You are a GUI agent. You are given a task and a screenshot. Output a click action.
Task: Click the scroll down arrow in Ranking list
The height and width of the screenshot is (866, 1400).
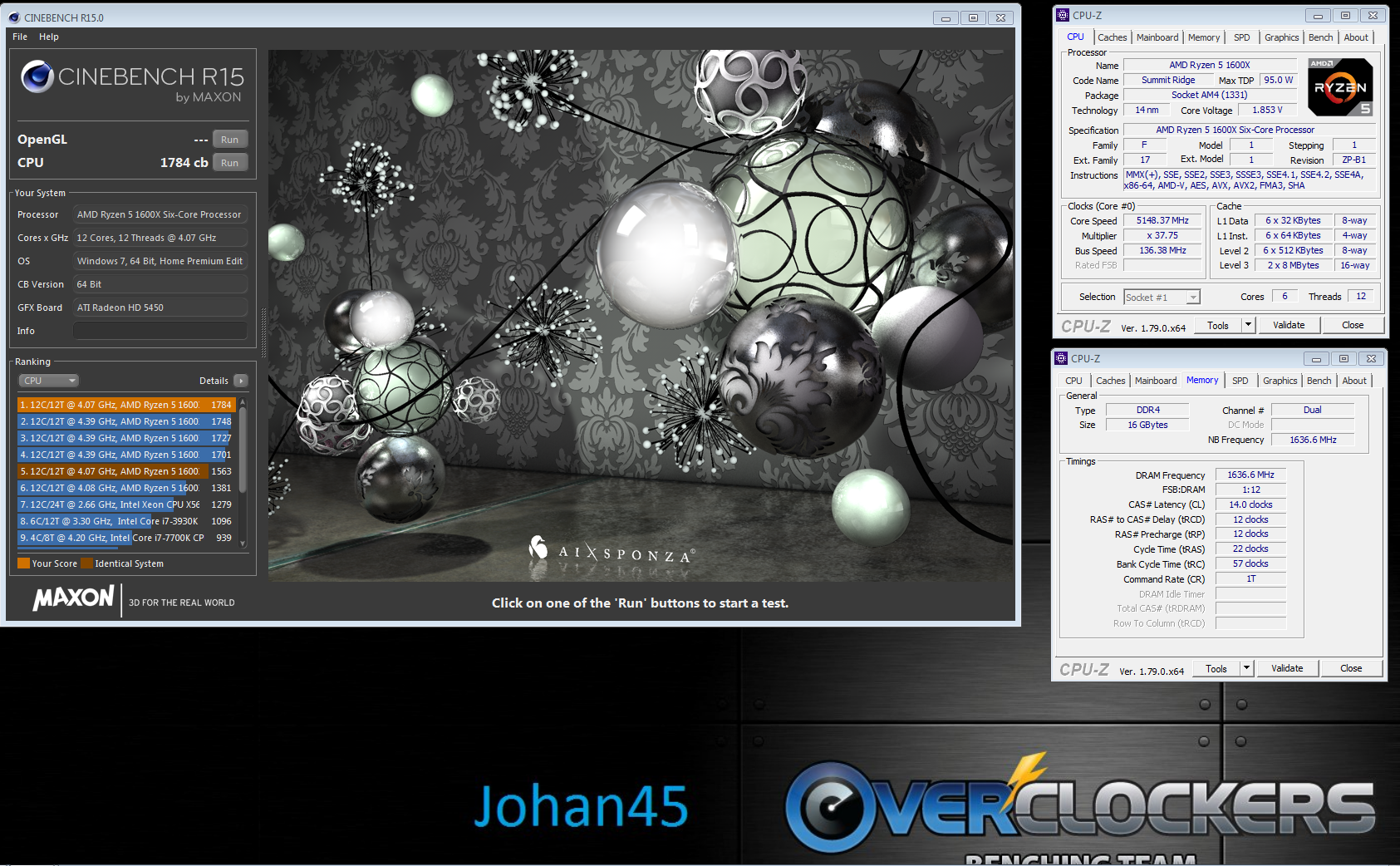click(243, 544)
